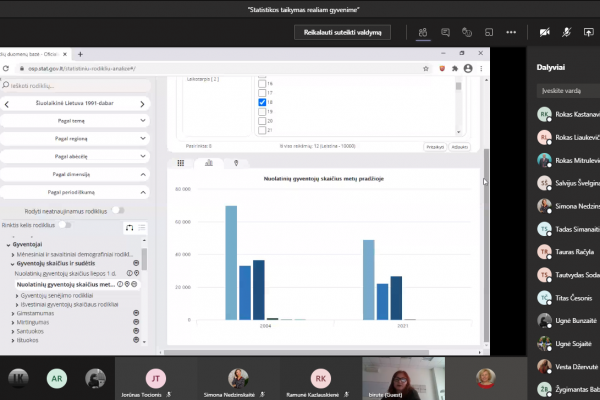Uncheck the box labeled 18
Image resolution: width=600 pixels, height=400 pixels.
[262, 102]
